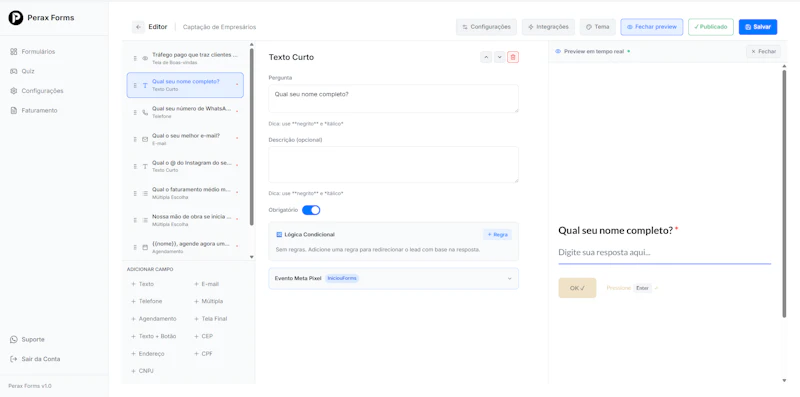
Task: Click the Perax Forms logo icon
Action: [x=16, y=18]
